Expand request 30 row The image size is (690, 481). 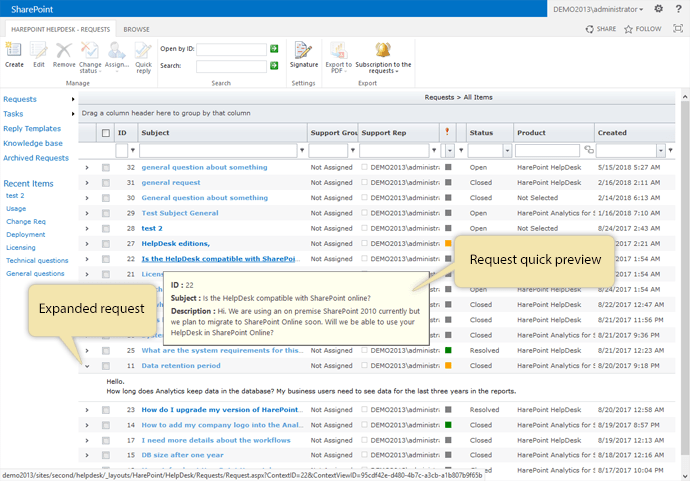tap(87, 198)
